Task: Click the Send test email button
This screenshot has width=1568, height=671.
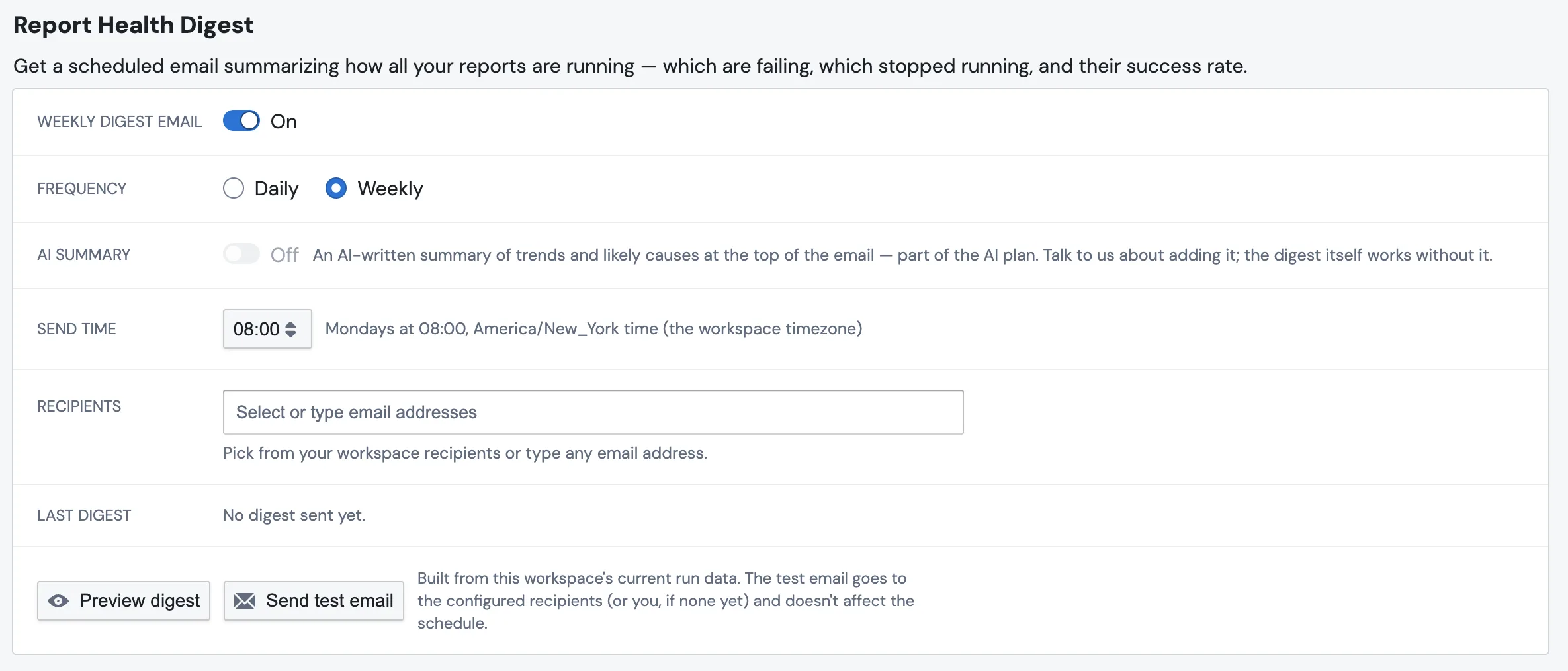Action: coord(314,601)
